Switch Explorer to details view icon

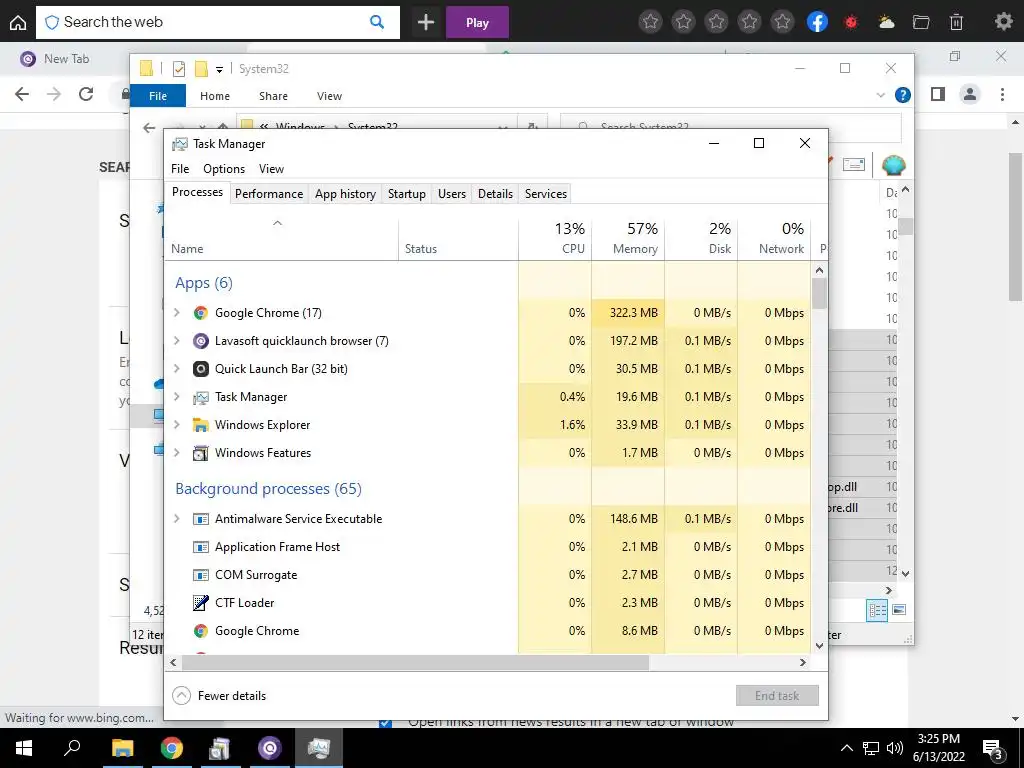(877, 611)
